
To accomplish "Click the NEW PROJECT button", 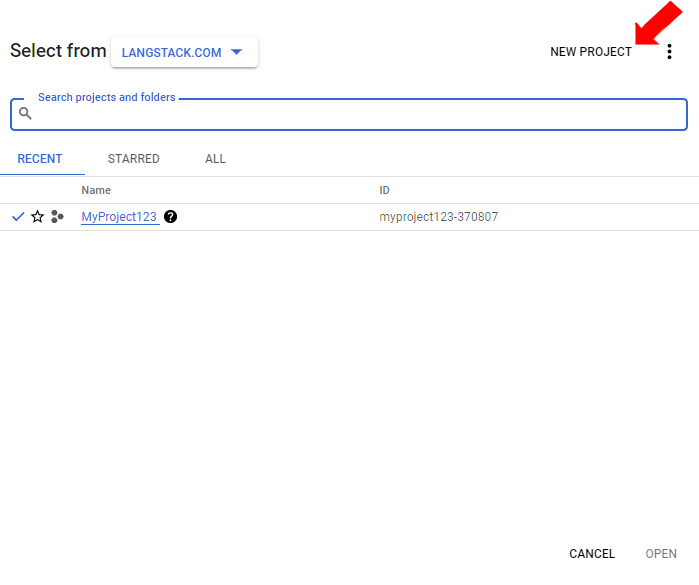I will pos(590,52).
